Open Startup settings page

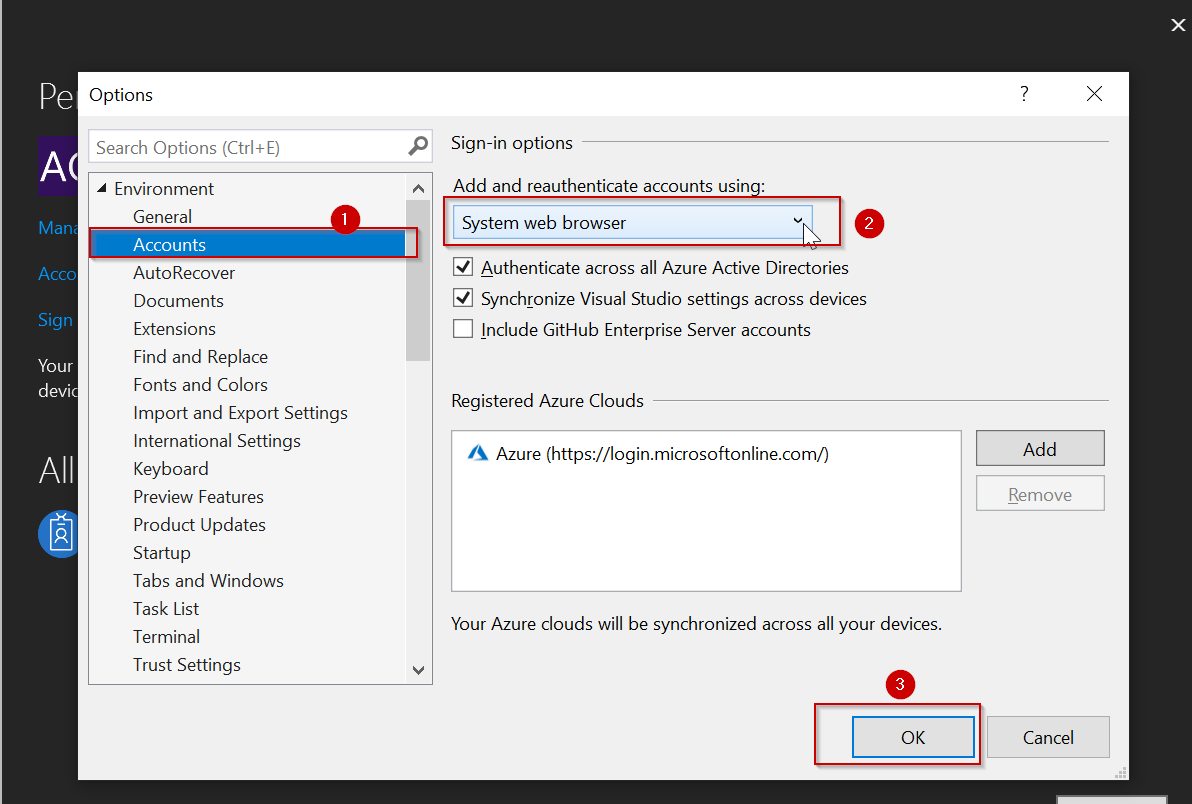[161, 552]
